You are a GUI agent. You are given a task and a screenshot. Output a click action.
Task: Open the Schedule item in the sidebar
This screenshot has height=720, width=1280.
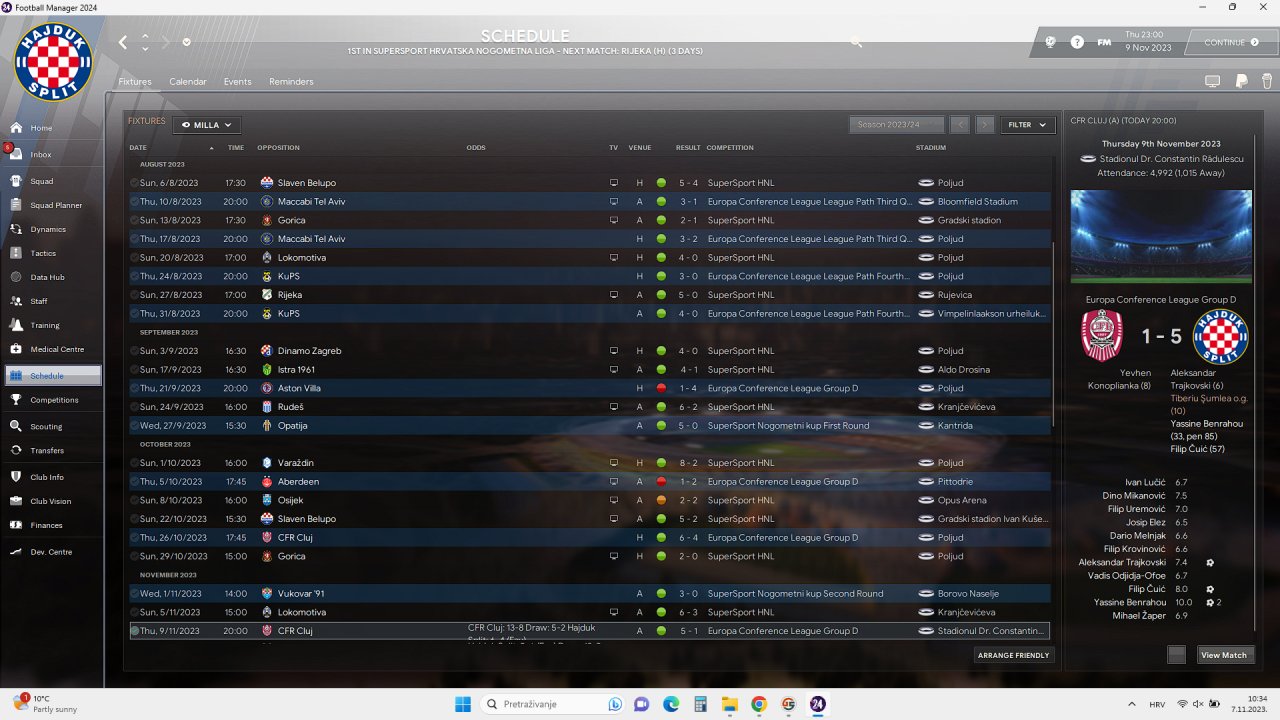click(53, 376)
